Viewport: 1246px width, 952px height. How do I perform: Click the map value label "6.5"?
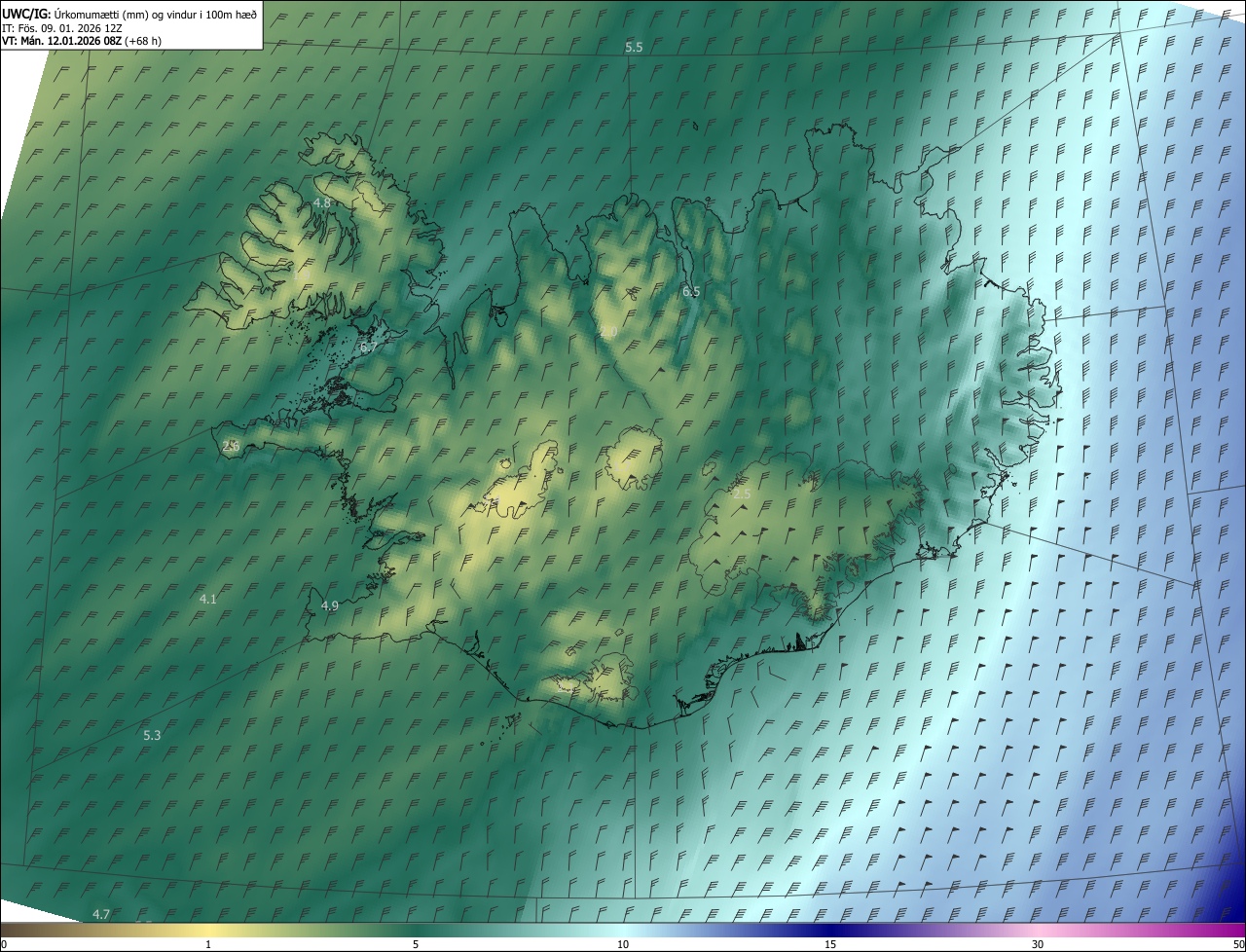tap(691, 291)
